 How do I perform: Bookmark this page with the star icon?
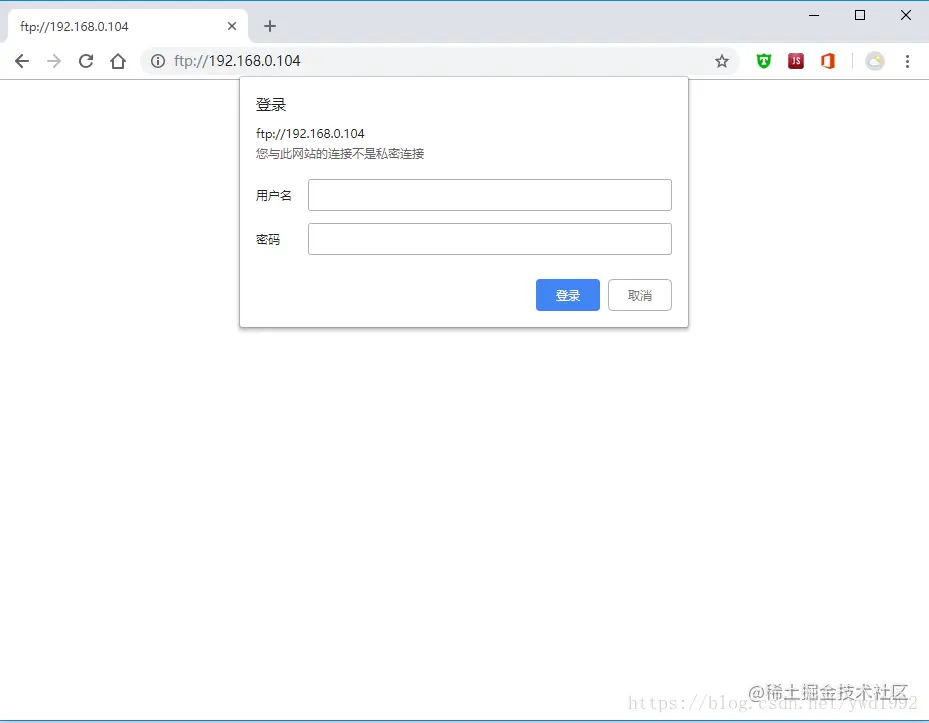pyautogui.click(x=722, y=60)
